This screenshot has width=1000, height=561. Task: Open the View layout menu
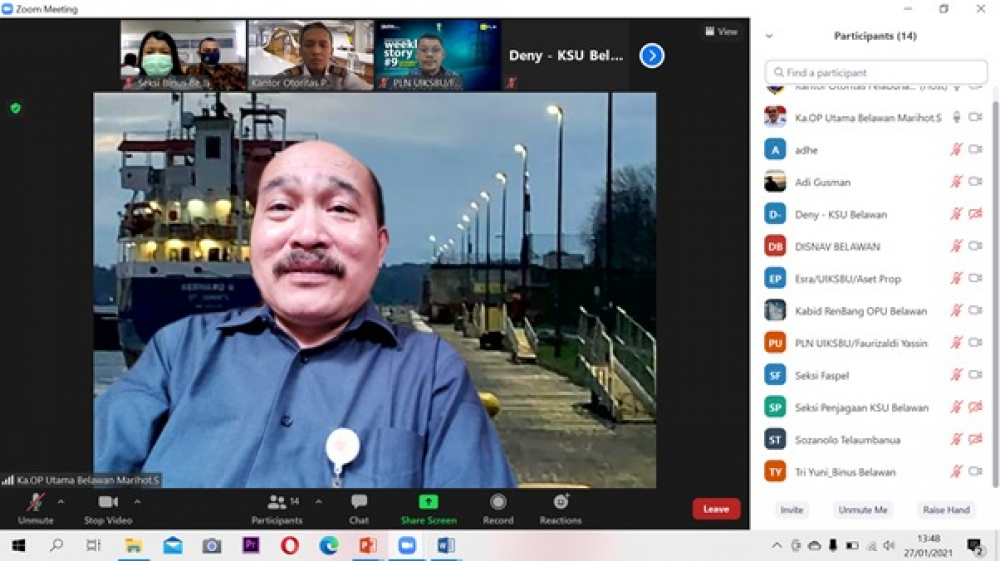pyautogui.click(x=721, y=31)
